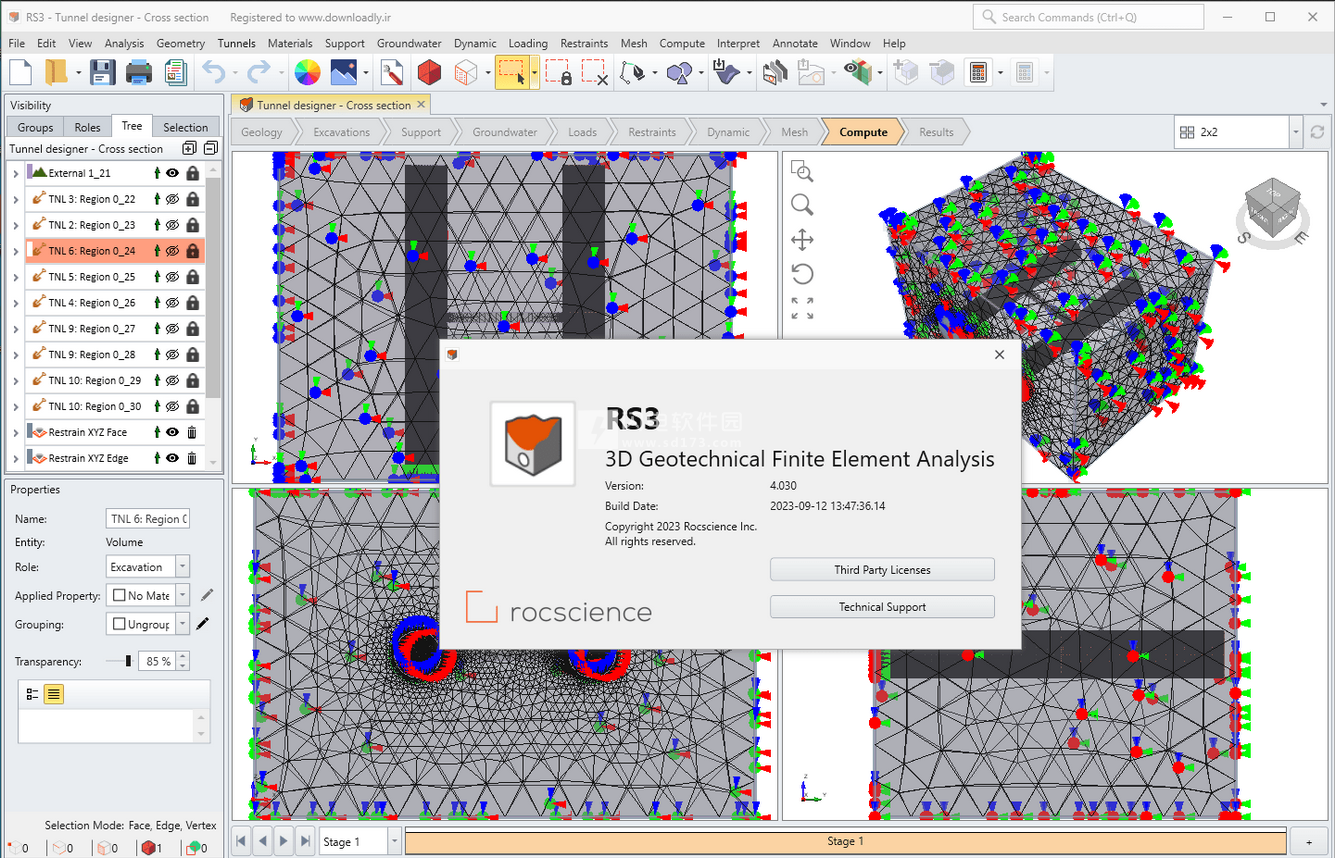Click the pencil edit icon beside Grouping

point(203,624)
